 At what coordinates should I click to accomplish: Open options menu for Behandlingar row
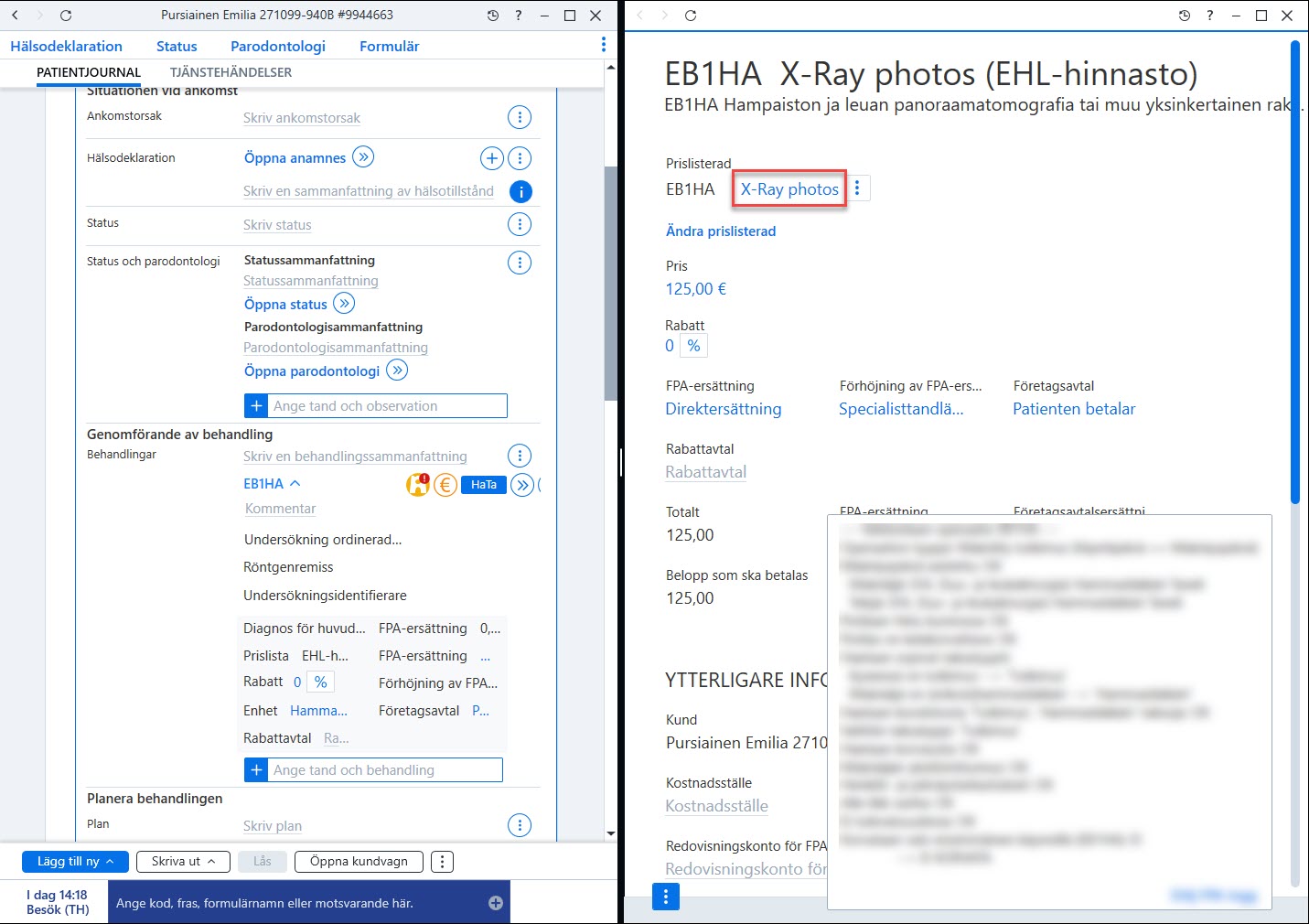click(520, 456)
